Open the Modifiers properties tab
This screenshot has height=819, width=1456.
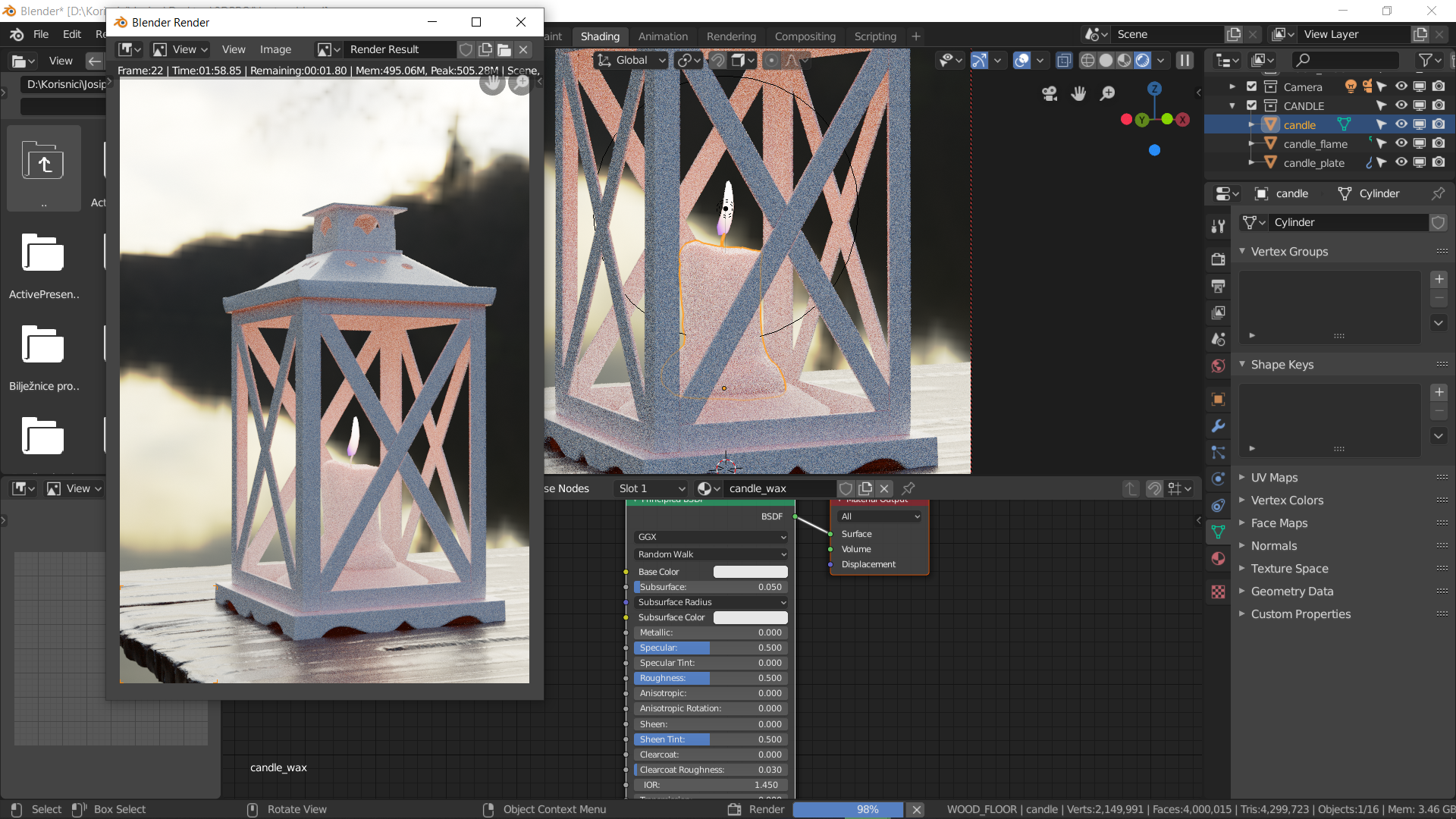click(x=1218, y=426)
